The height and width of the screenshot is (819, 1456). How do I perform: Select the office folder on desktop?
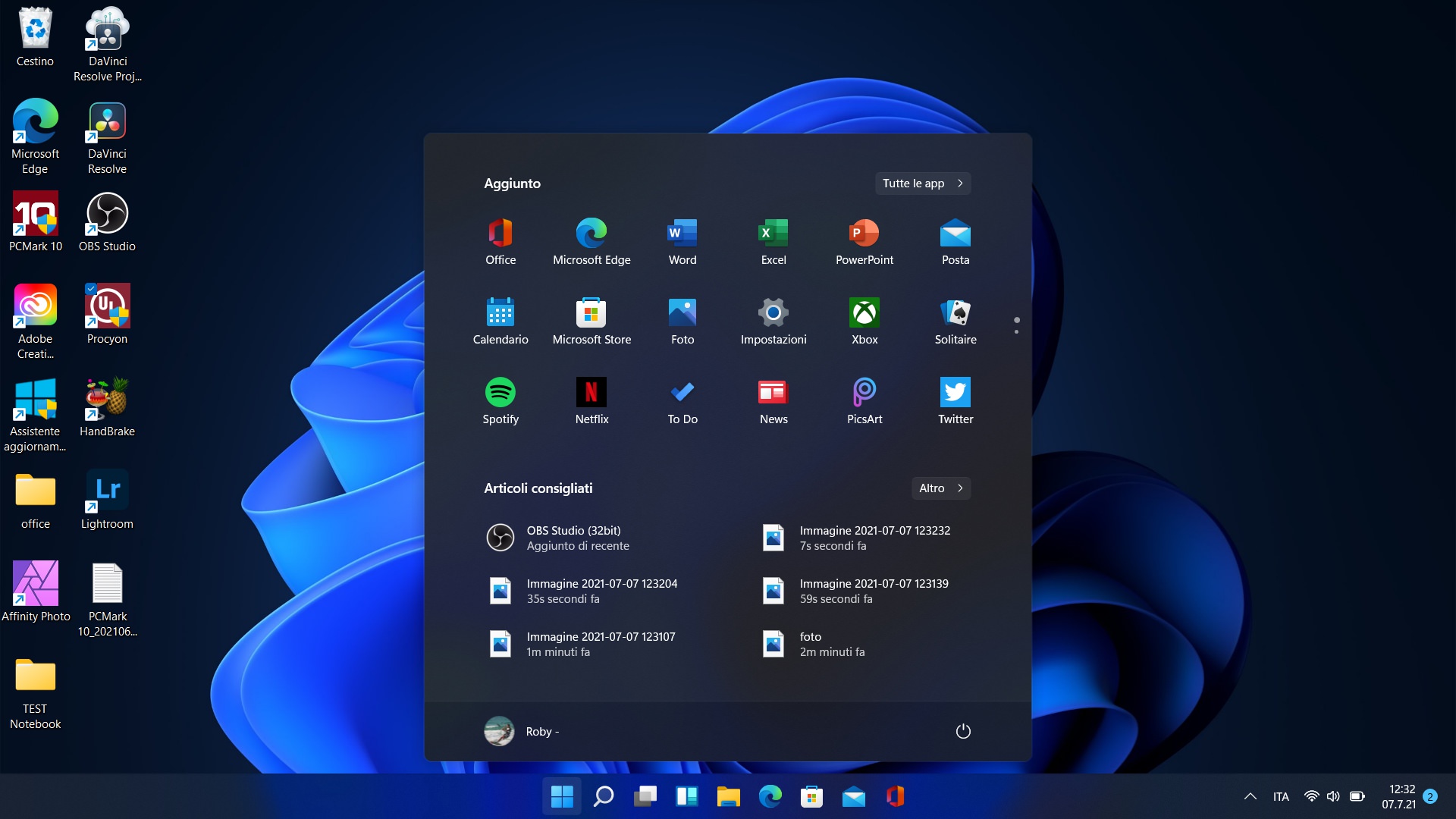[35, 500]
